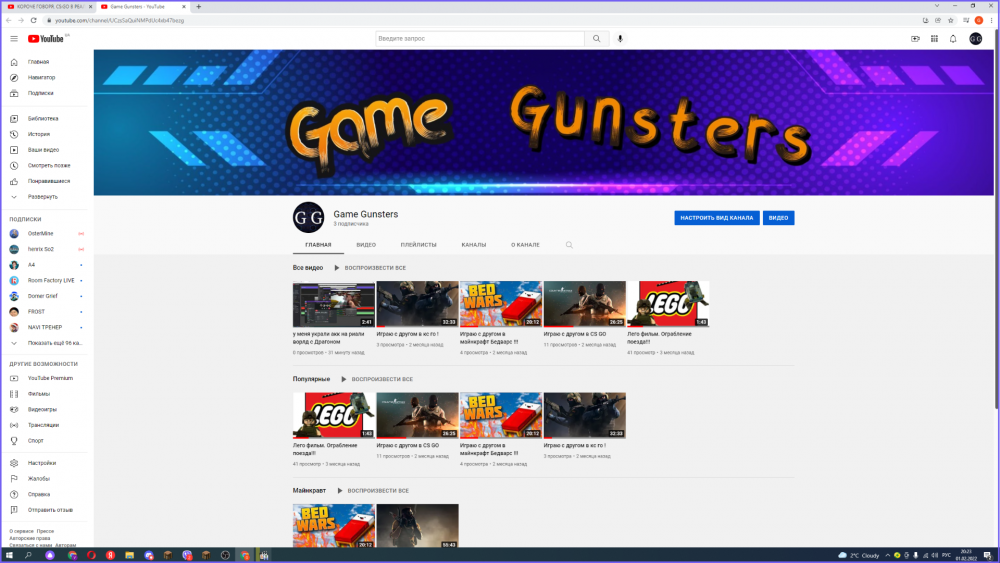Click the search magnifier button
Screen dimensions: 1000x563
(x=596, y=39)
